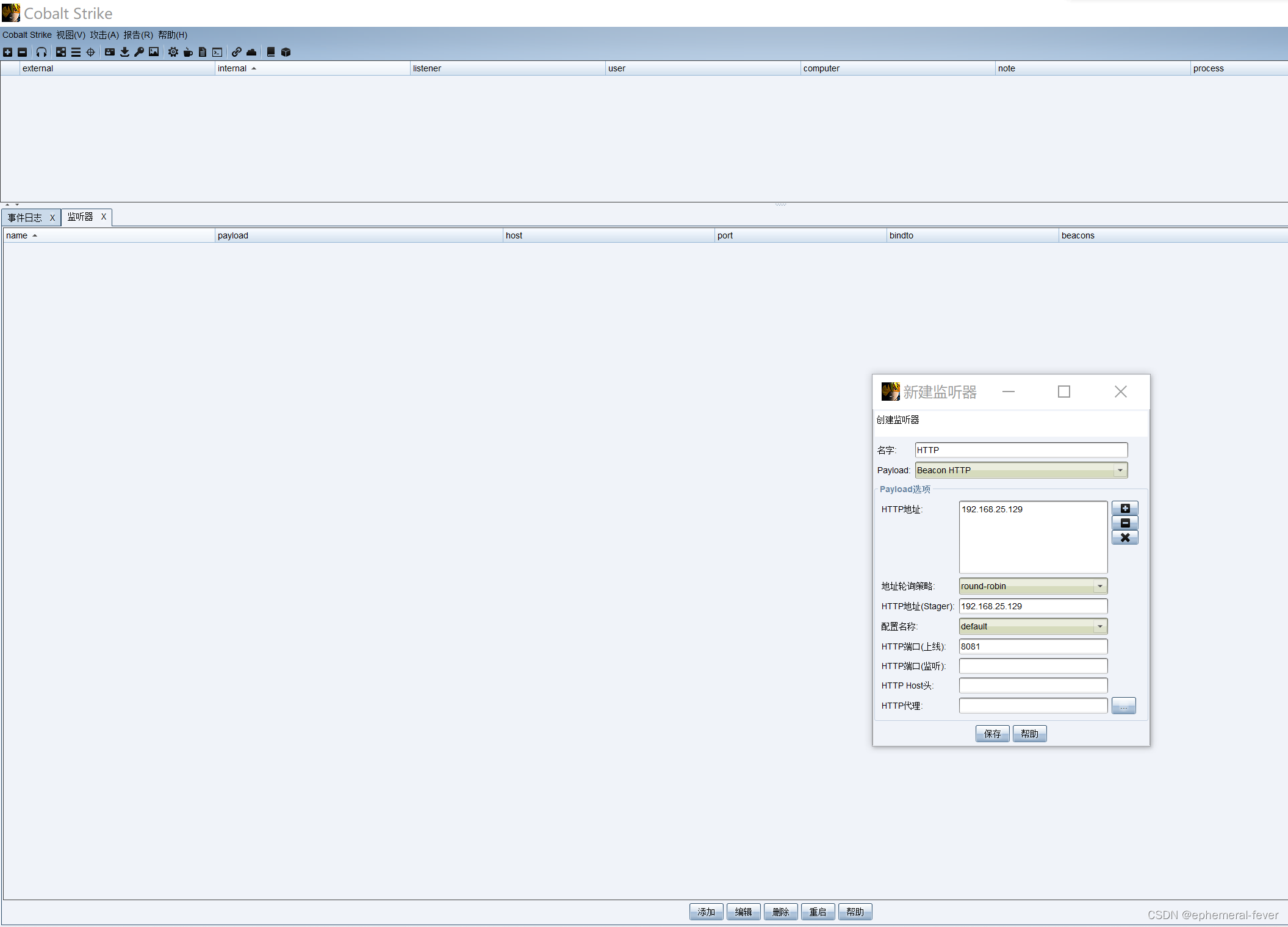The image size is (1288, 927).
Task: Click the connect to team server plus icon
Action: pyautogui.click(x=7, y=52)
